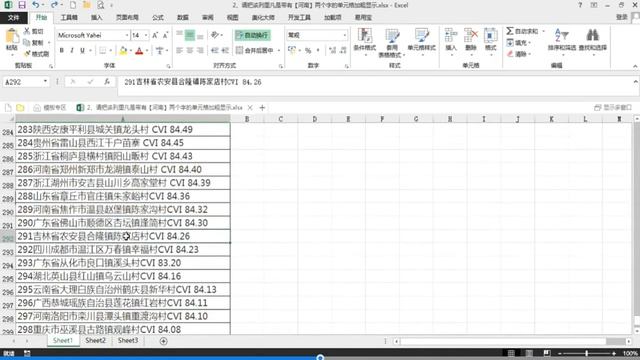640x360 pixels.
Task: Open Cell Styles (单元格样式)
Action: pos(422,41)
